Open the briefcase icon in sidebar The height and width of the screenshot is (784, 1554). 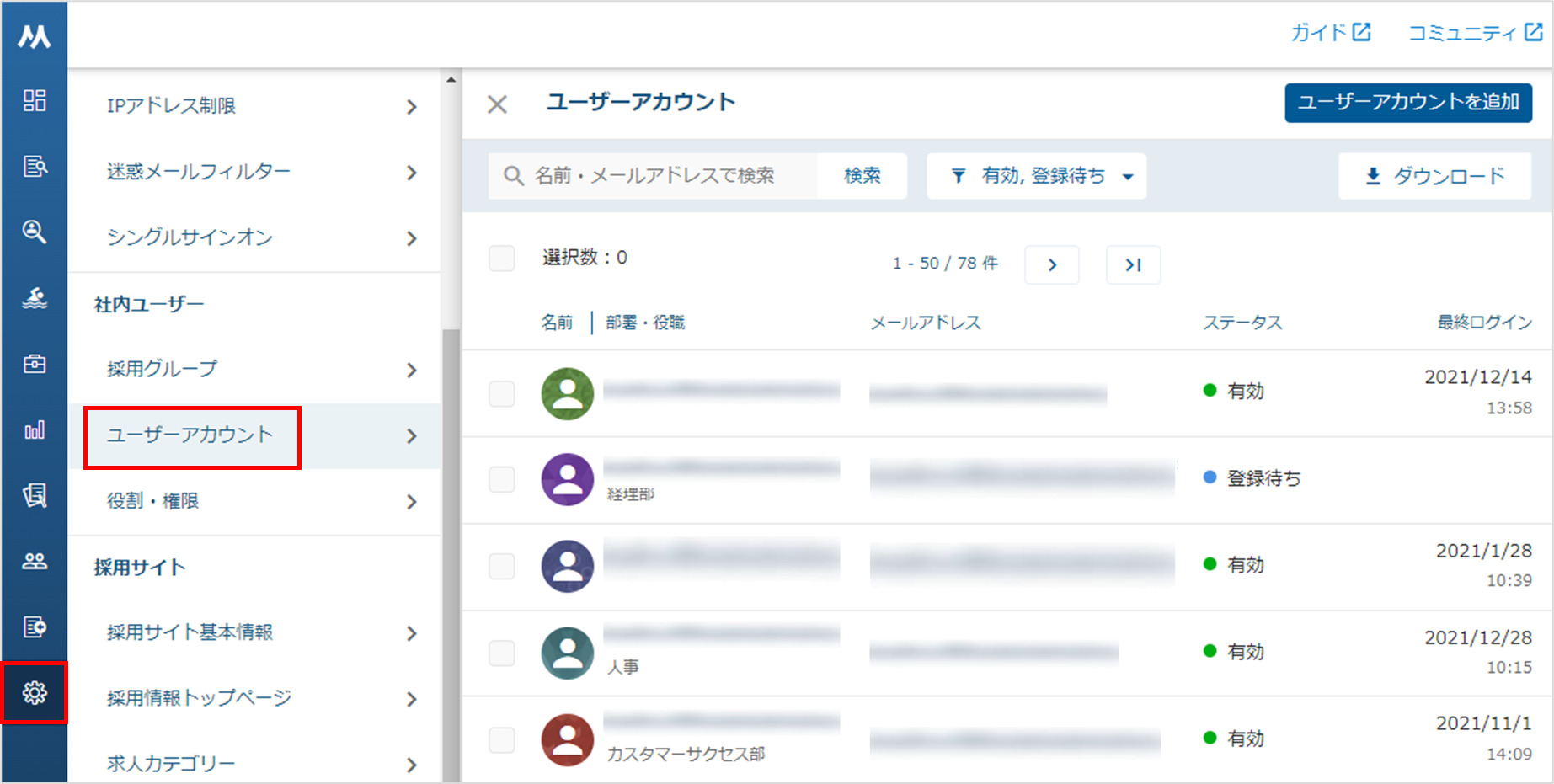[x=35, y=364]
